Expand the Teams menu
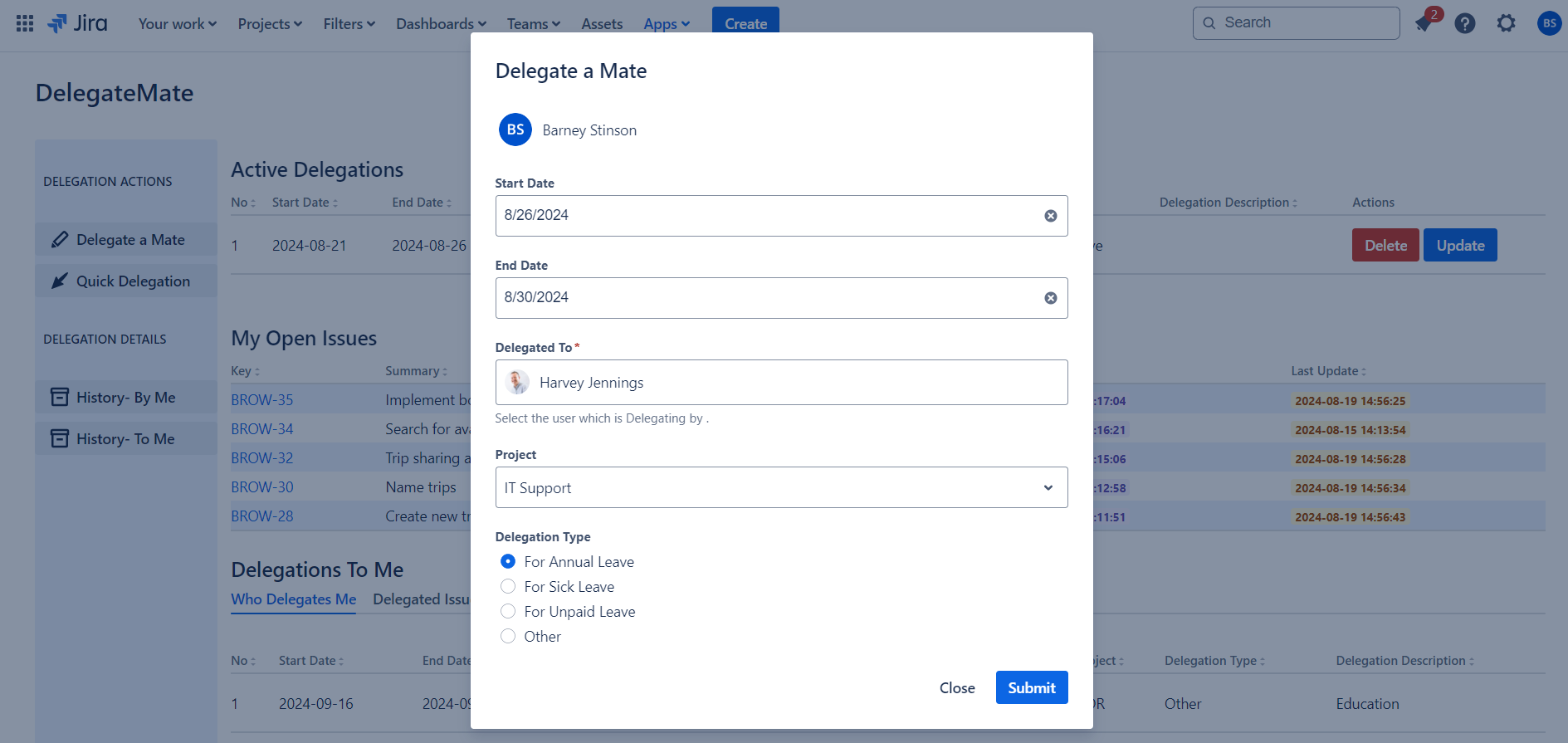This screenshot has width=1568, height=743. click(534, 24)
